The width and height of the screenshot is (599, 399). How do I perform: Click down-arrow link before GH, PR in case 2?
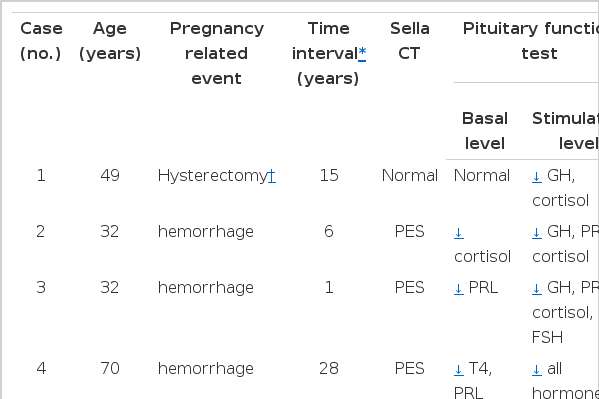click(x=537, y=232)
